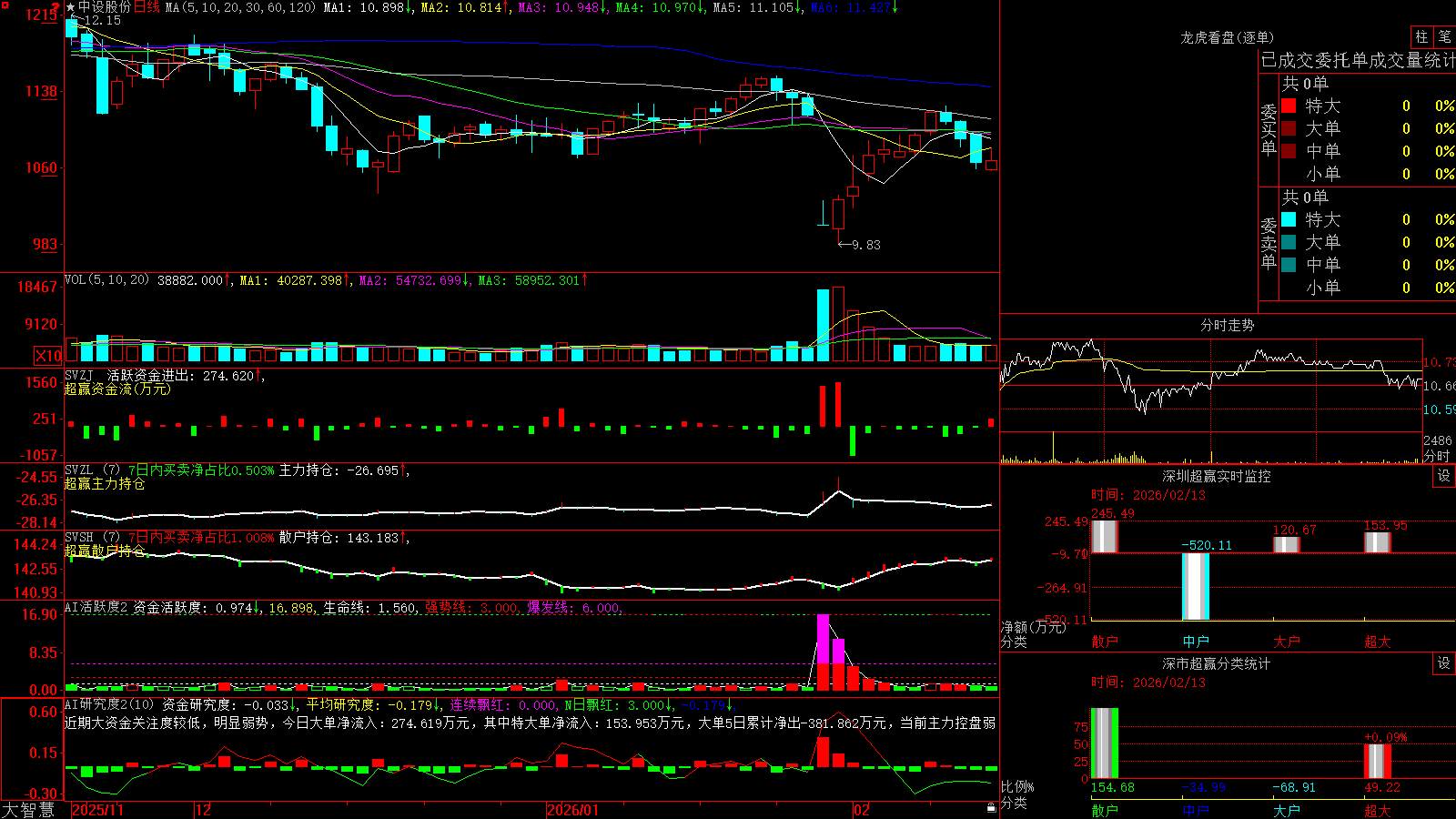Viewport: 1456px width, 819px height.
Task: Open 设 settings for 深圳超赢实时监控
Action: (x=1444, y=476)
